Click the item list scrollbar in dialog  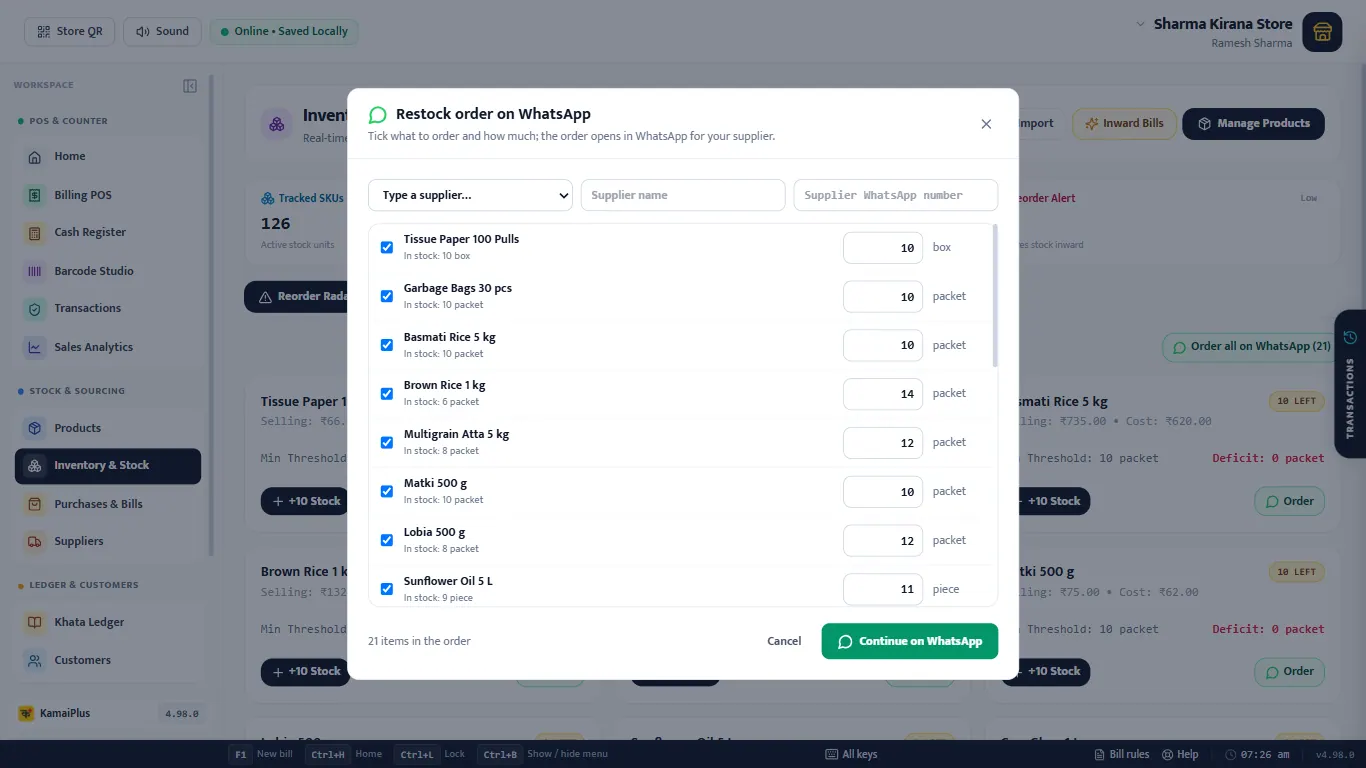[x=994, y=296]
